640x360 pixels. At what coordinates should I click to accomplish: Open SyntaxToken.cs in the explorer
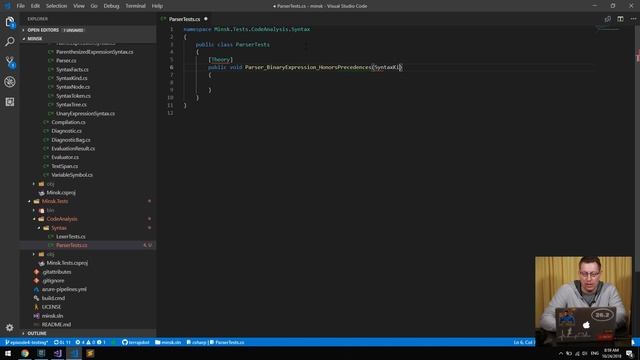point(73,96)
